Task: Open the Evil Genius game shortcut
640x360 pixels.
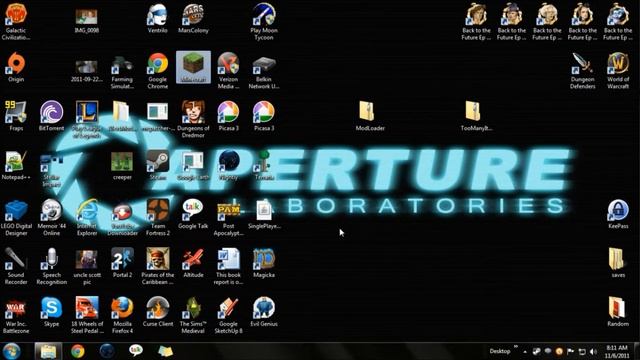Action: point(264,312)
